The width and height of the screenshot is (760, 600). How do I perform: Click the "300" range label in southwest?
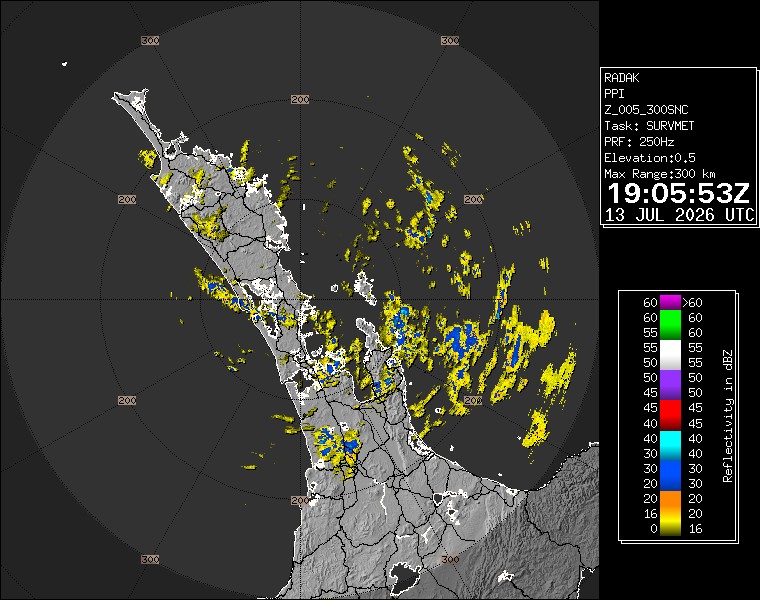point(150,559)
